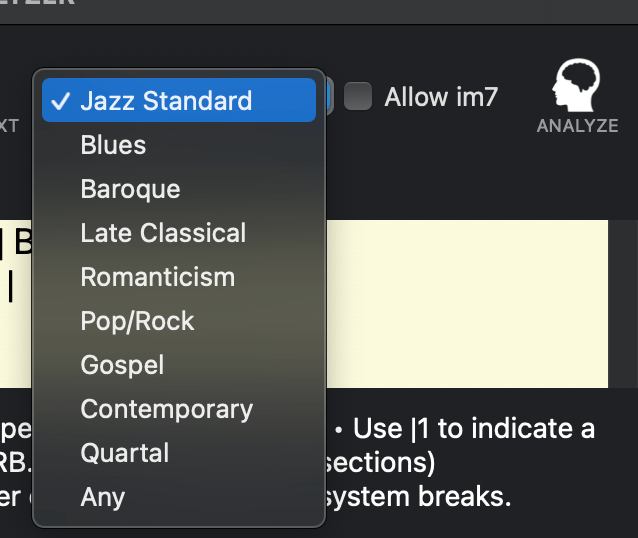Select Any as the style

pos(103,497)
